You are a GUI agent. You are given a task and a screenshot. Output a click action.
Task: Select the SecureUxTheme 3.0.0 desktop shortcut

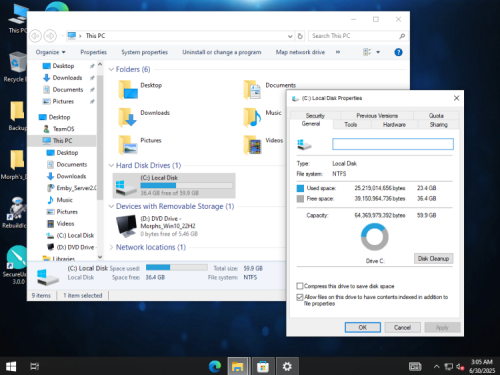coord(15,265)
